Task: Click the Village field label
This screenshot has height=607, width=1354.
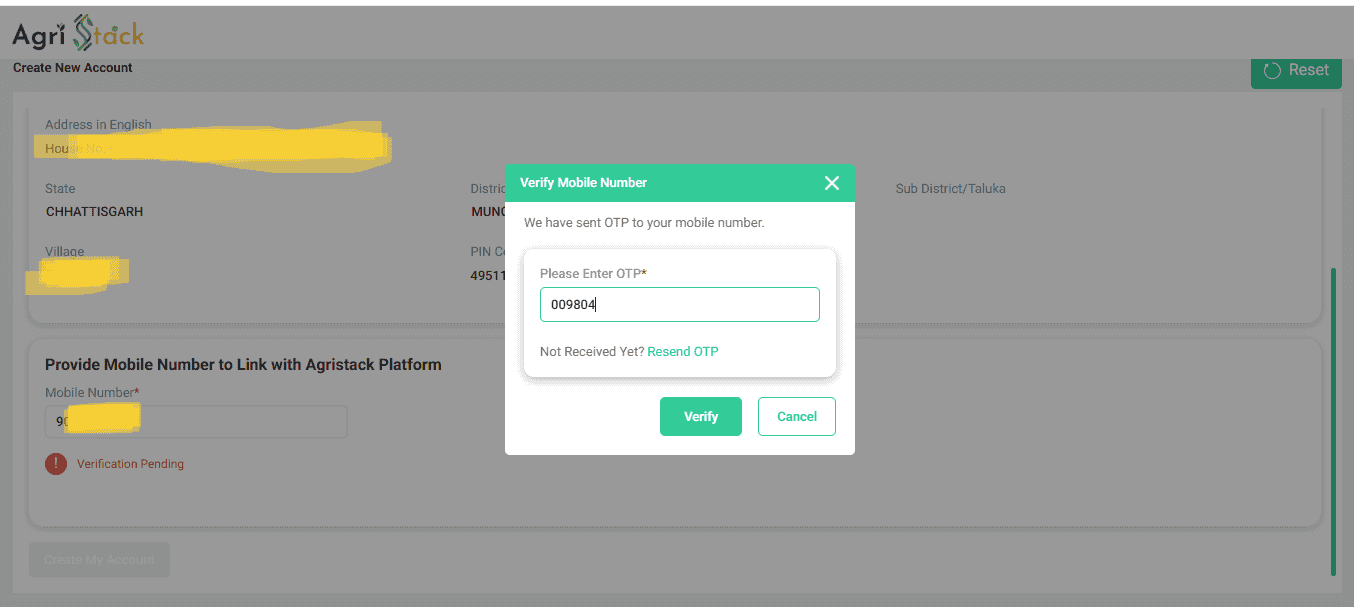Action: point(64,252)
